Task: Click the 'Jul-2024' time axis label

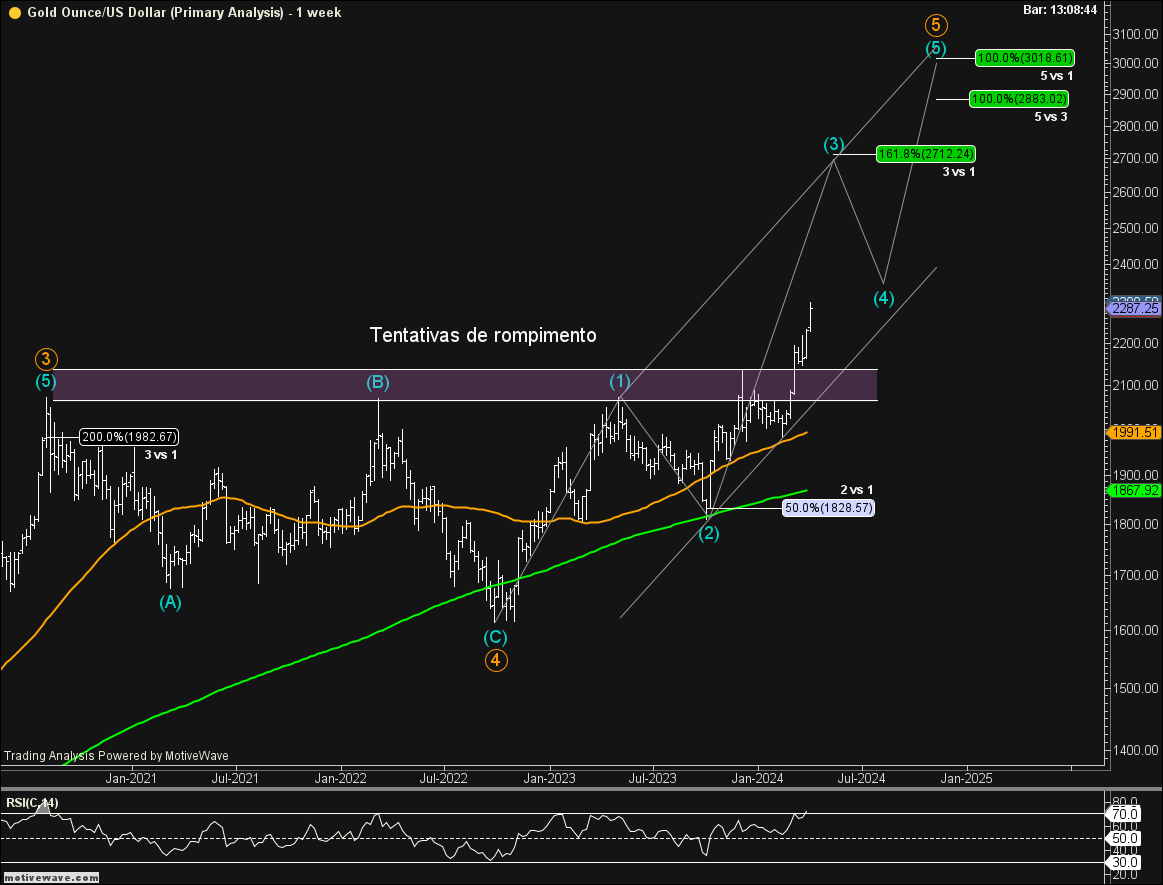Action: pos(862,778)
